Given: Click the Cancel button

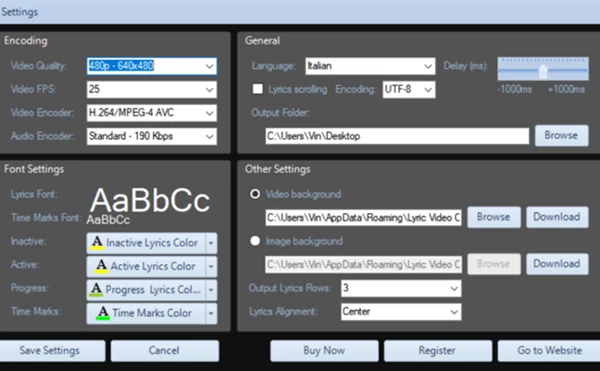Looking at the screenshot, I should (x=165, y=351).
